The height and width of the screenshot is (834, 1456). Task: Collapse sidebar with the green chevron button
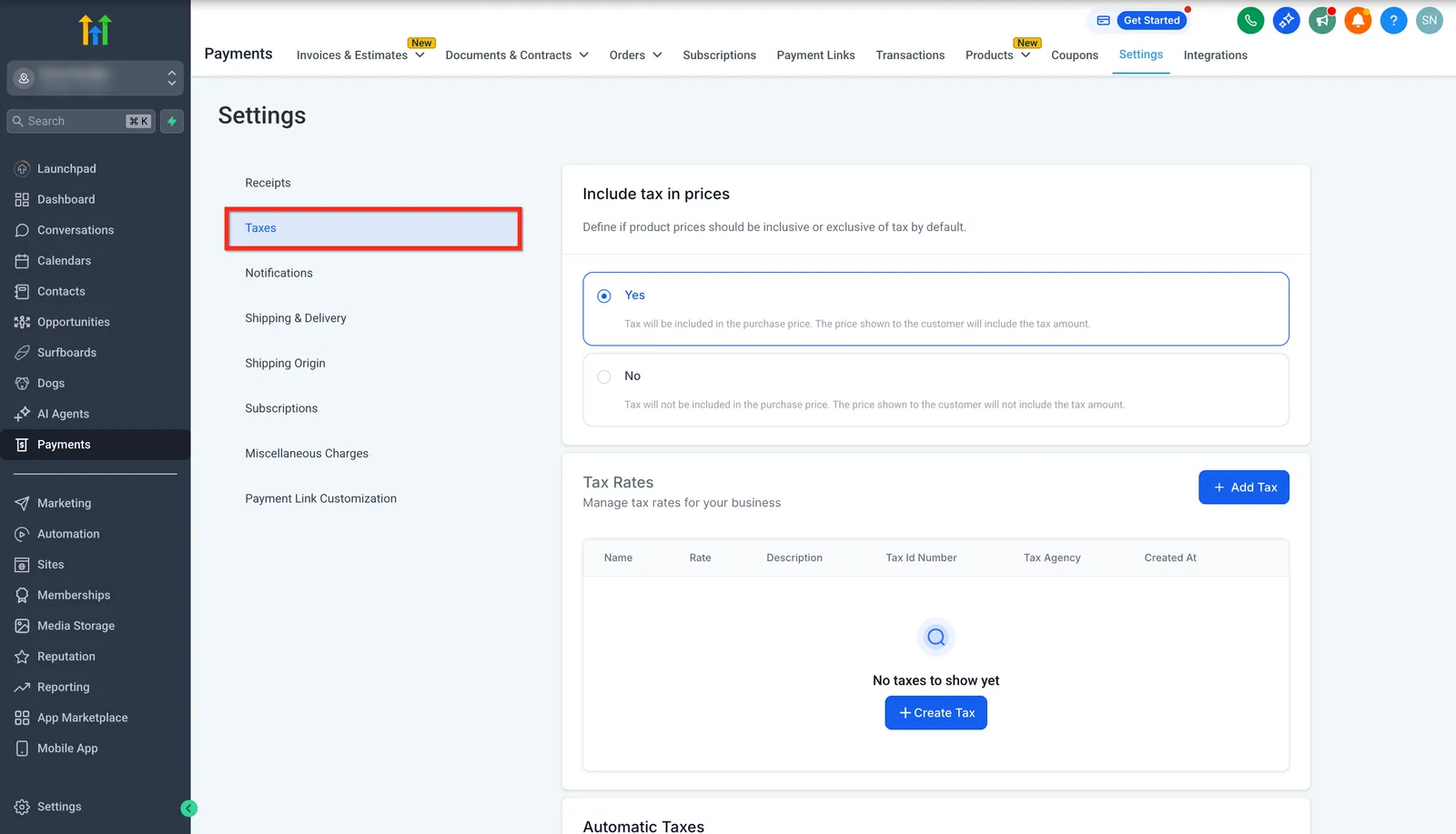point(188,808)
